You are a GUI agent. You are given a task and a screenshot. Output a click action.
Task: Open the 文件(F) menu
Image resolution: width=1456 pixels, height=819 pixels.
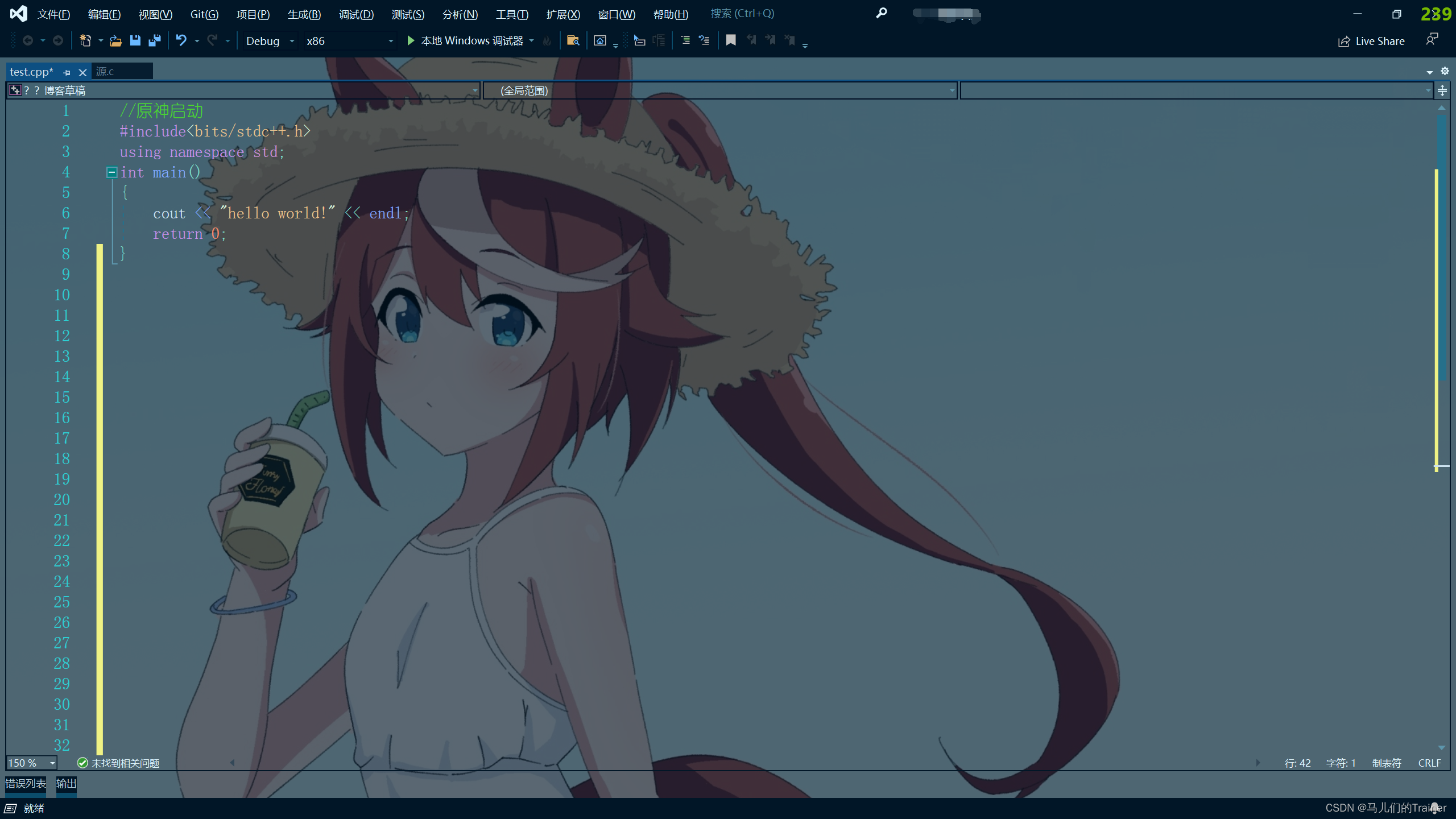coord(53,14)
